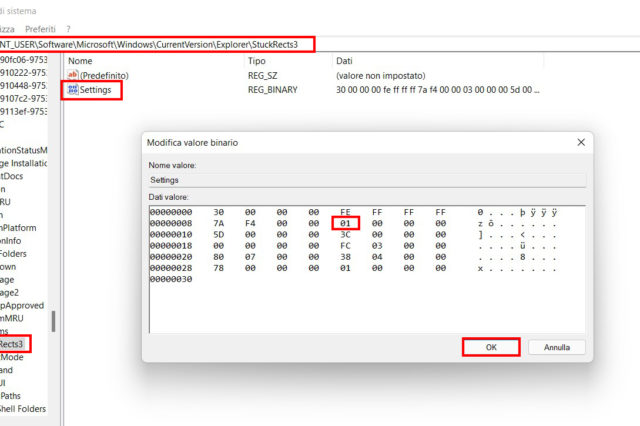
Task: Select the tree key ending in ge Installatic
Action: pos(24,163)
